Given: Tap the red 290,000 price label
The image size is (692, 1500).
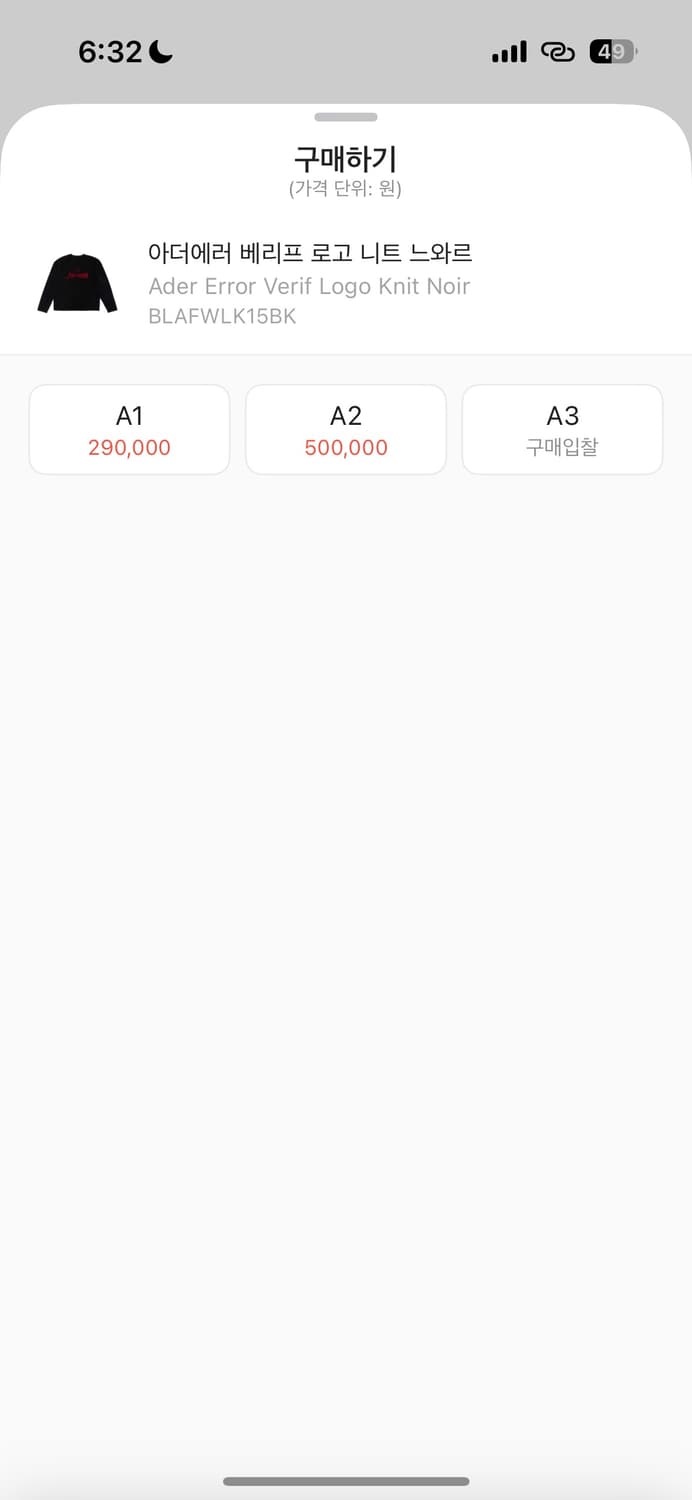Looking at the screenshot, I should 129,447.
